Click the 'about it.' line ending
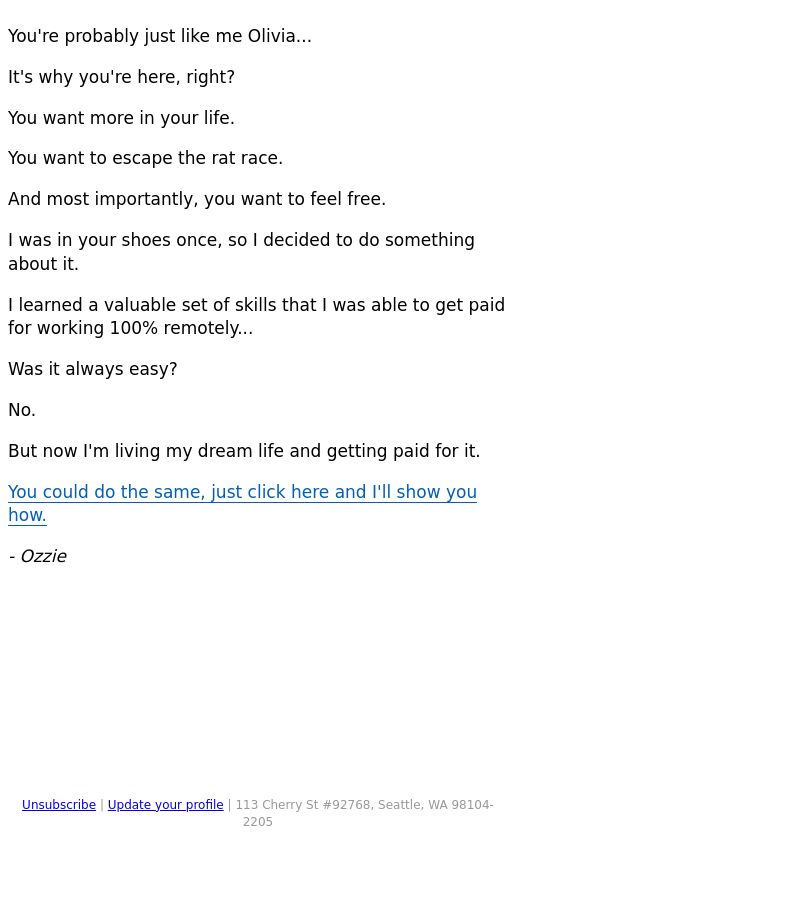 pos(43,264)
